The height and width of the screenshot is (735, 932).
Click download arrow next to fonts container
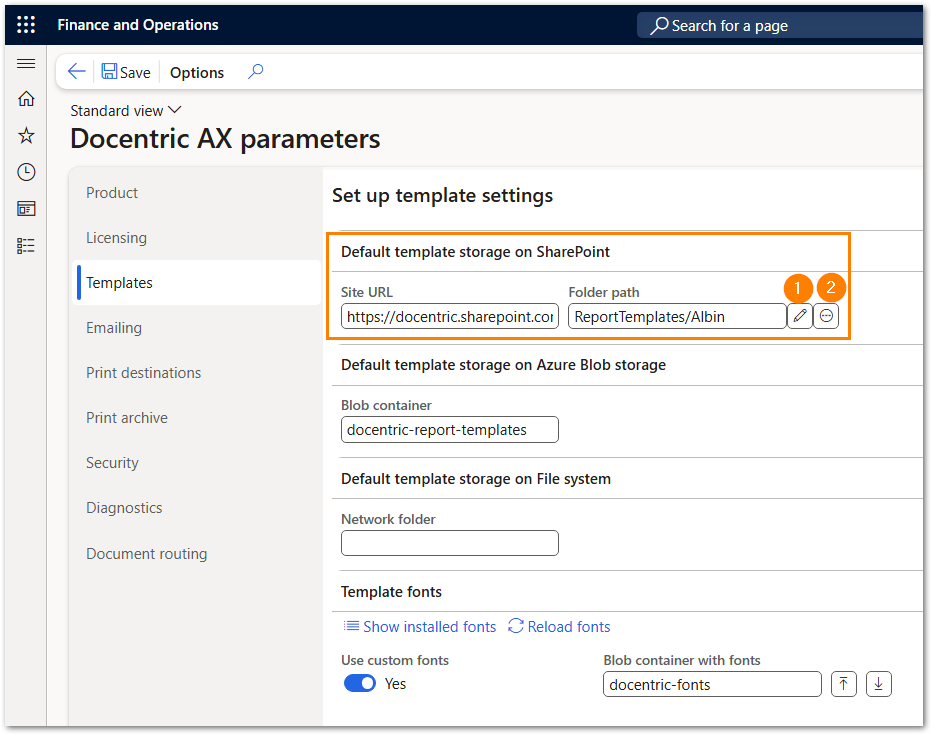tap(878, 684)
